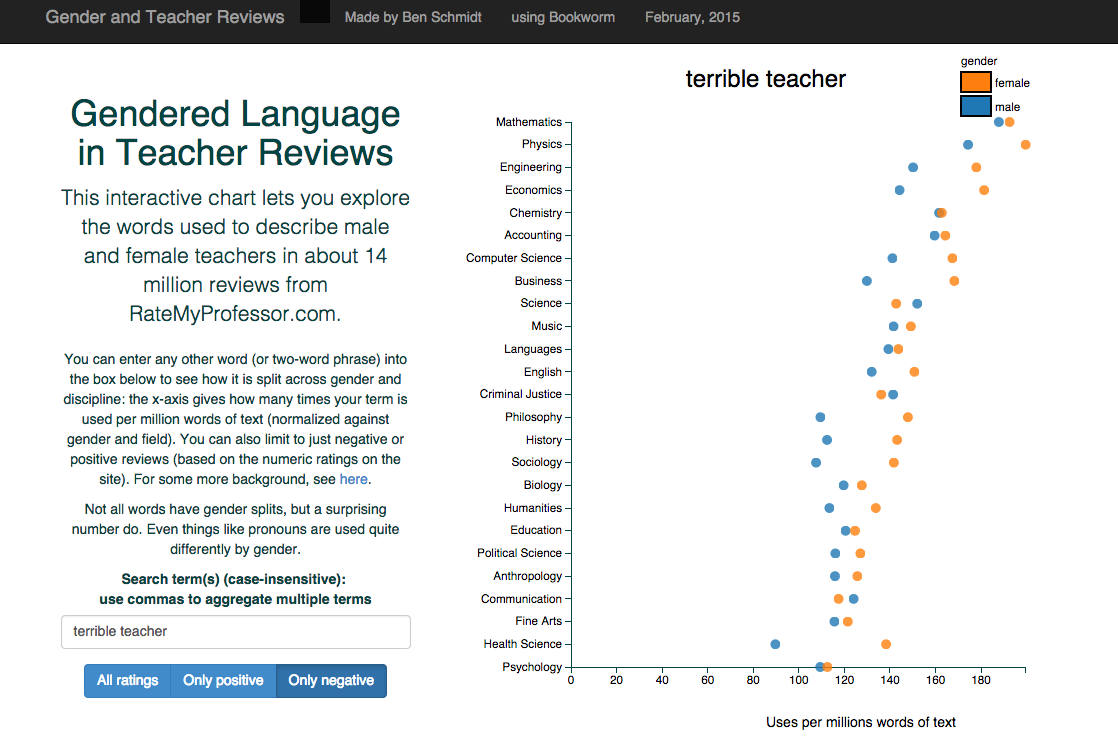Image resolution: width=1118 pixels, height=739 pixels.
Task: Click the orange Economics female data point
Action: [984, 190]
